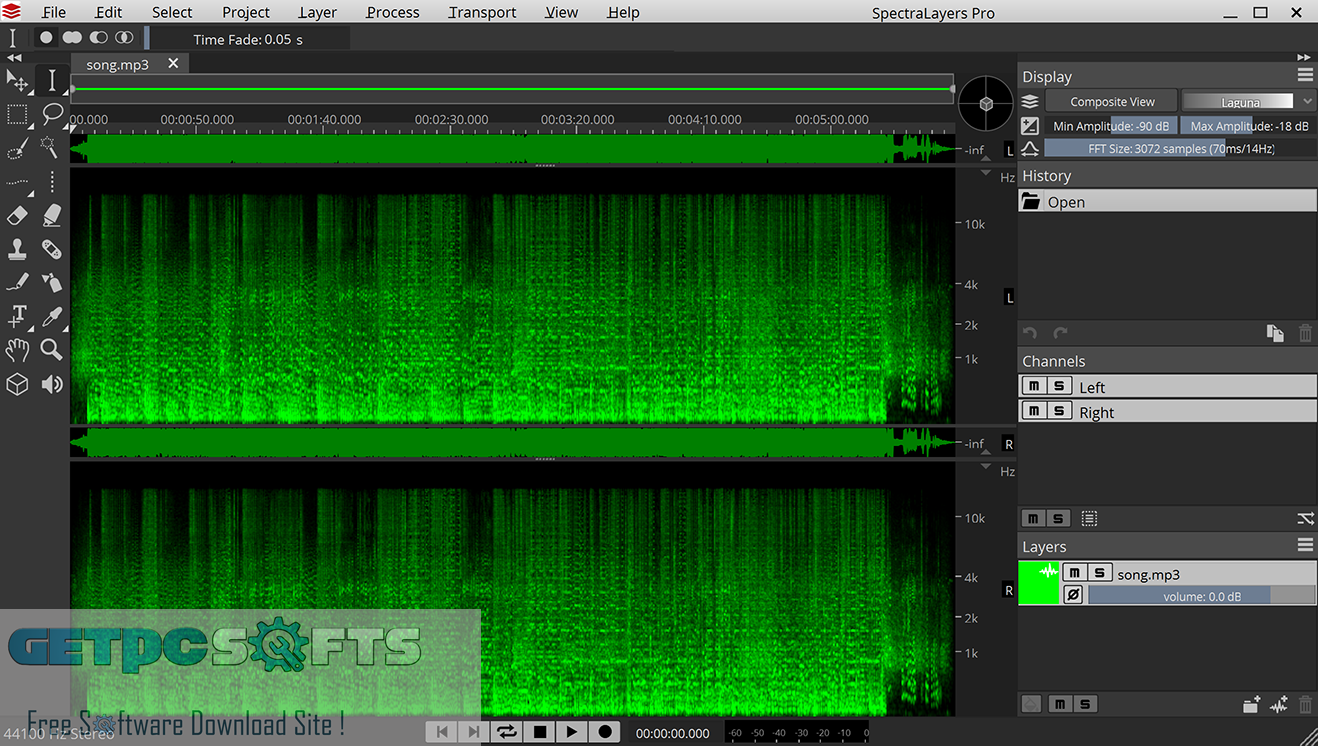
Task: Add a new audio layer
Action: [x=1279, y=705]
